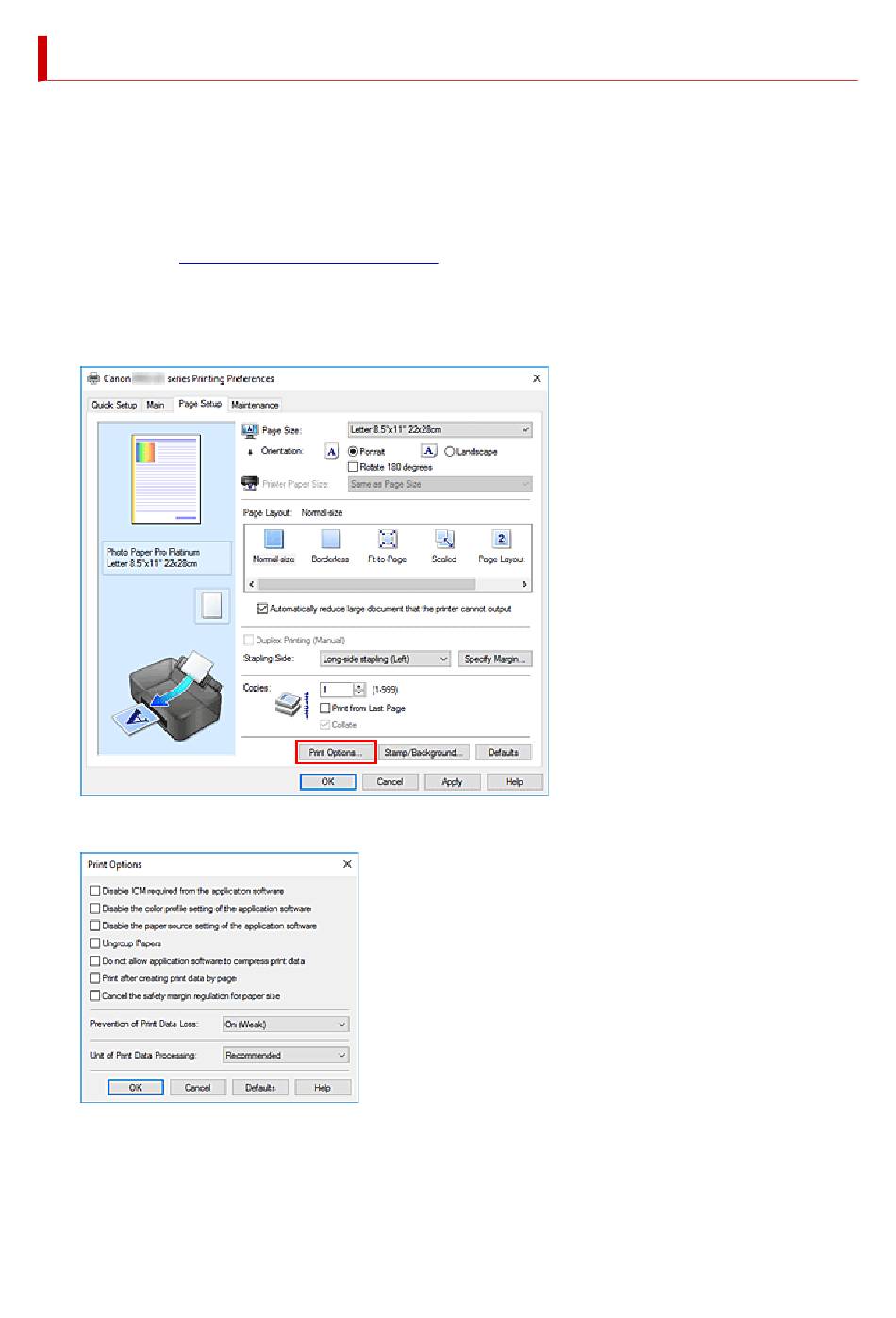Click the paper sheet icon below media info

[x=212, y=606]
